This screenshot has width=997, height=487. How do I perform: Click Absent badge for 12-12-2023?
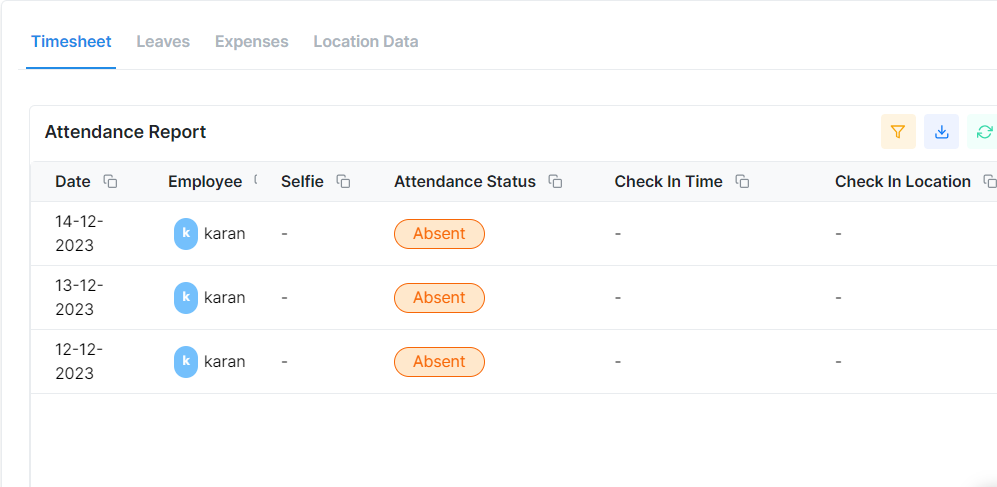(x=439, y=362)
